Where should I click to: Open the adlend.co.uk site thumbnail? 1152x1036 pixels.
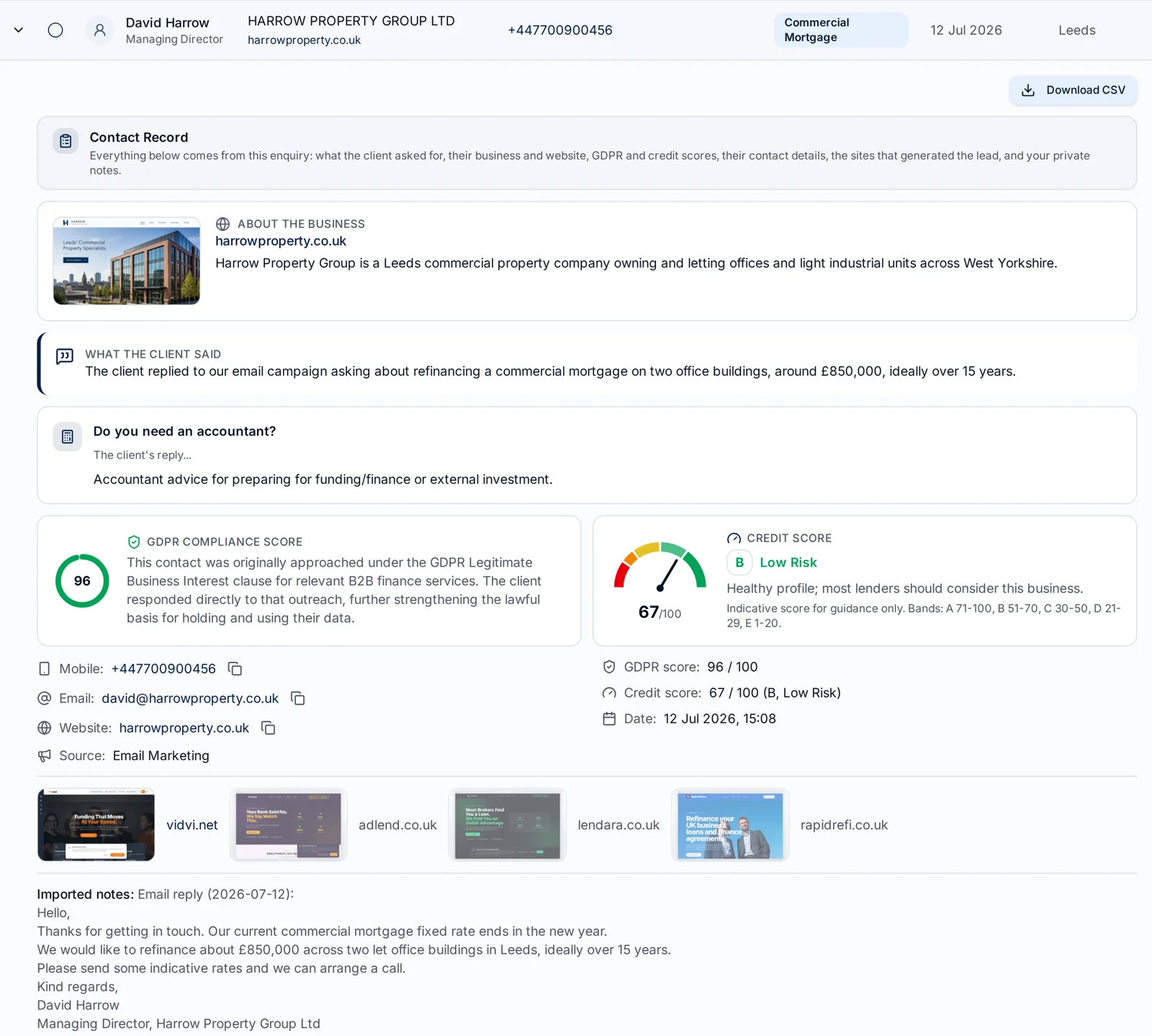click(x=288, y=825)
